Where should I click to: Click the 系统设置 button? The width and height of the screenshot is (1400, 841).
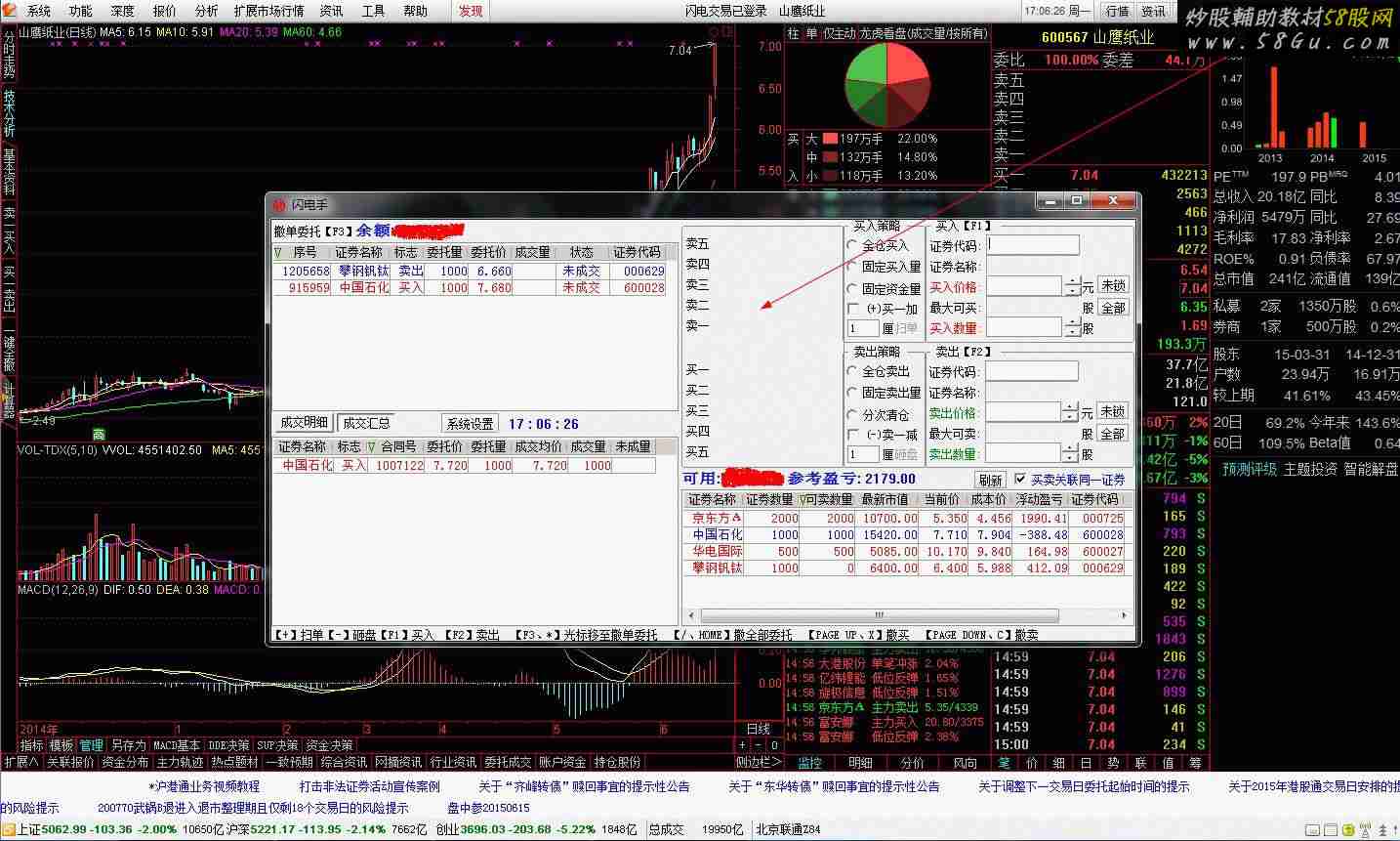[x=470, y=424]
